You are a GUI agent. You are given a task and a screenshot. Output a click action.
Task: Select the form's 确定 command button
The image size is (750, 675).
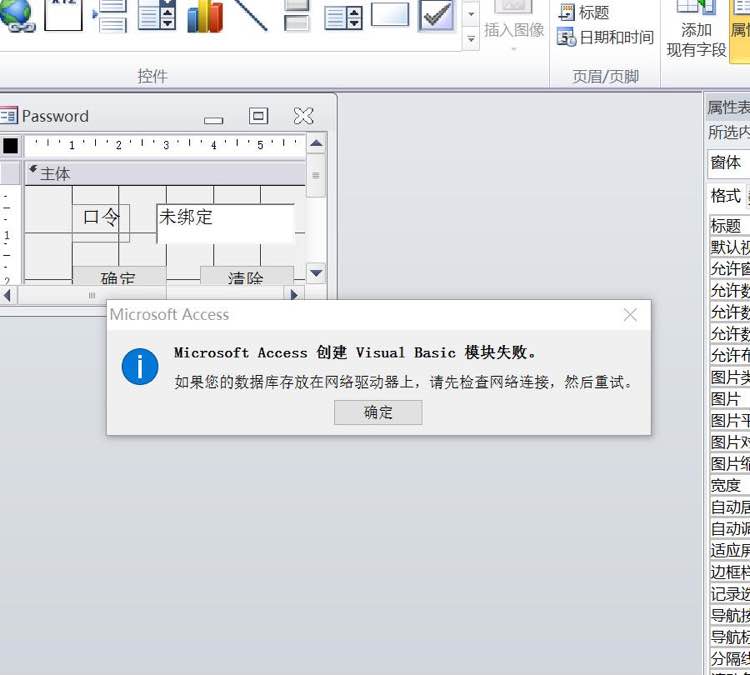[119, 276]
